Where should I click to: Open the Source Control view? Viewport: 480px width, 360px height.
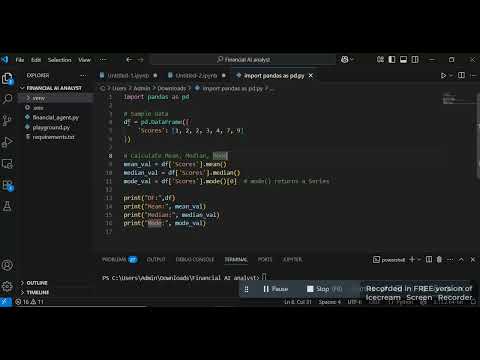tap(7, 120)
